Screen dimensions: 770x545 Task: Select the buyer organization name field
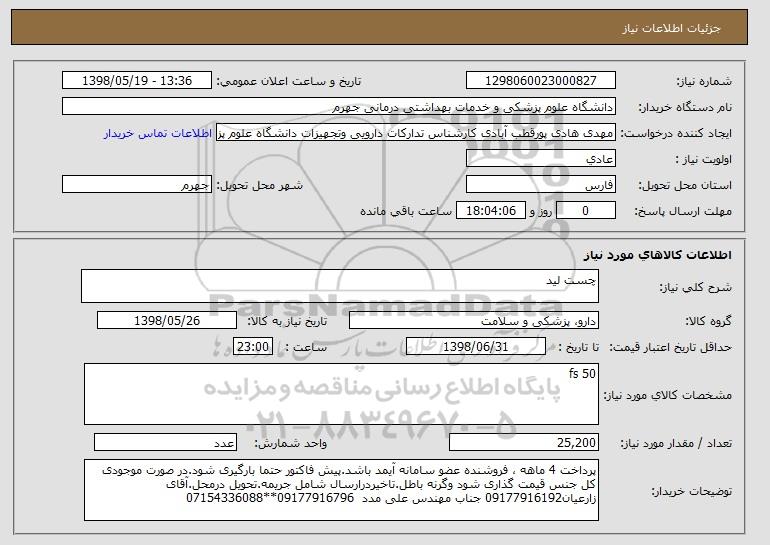[x=339, y=107]
